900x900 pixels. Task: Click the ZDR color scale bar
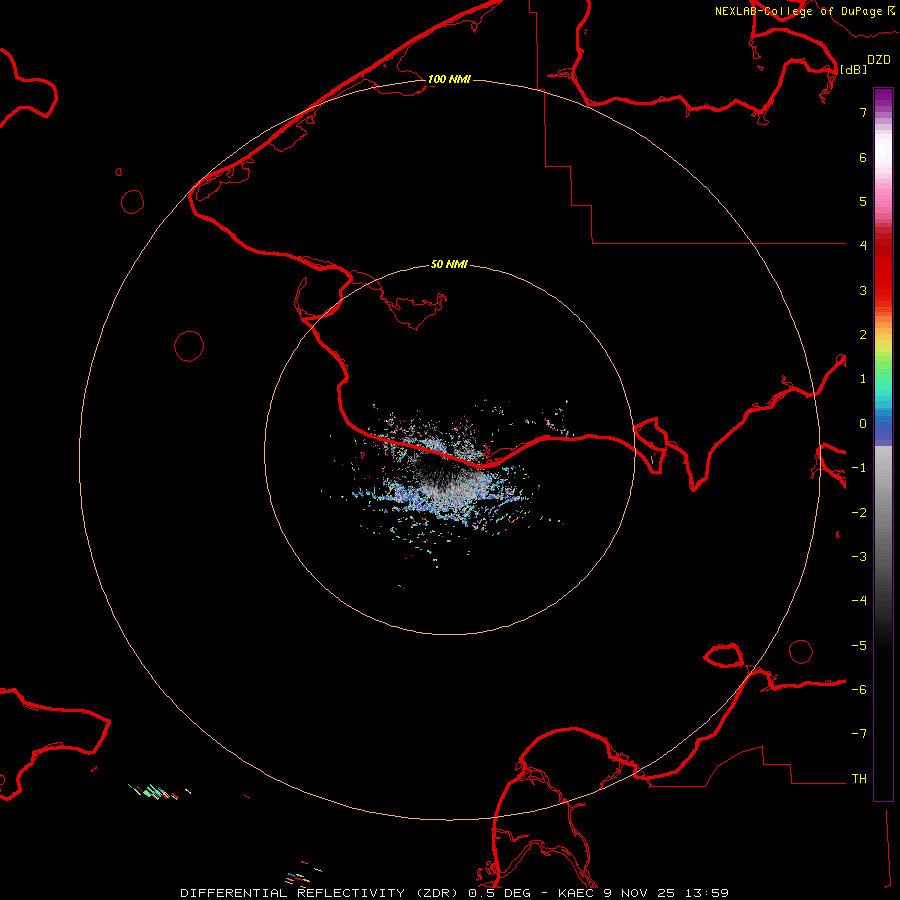pyautogui.click(x=883, y=444)
